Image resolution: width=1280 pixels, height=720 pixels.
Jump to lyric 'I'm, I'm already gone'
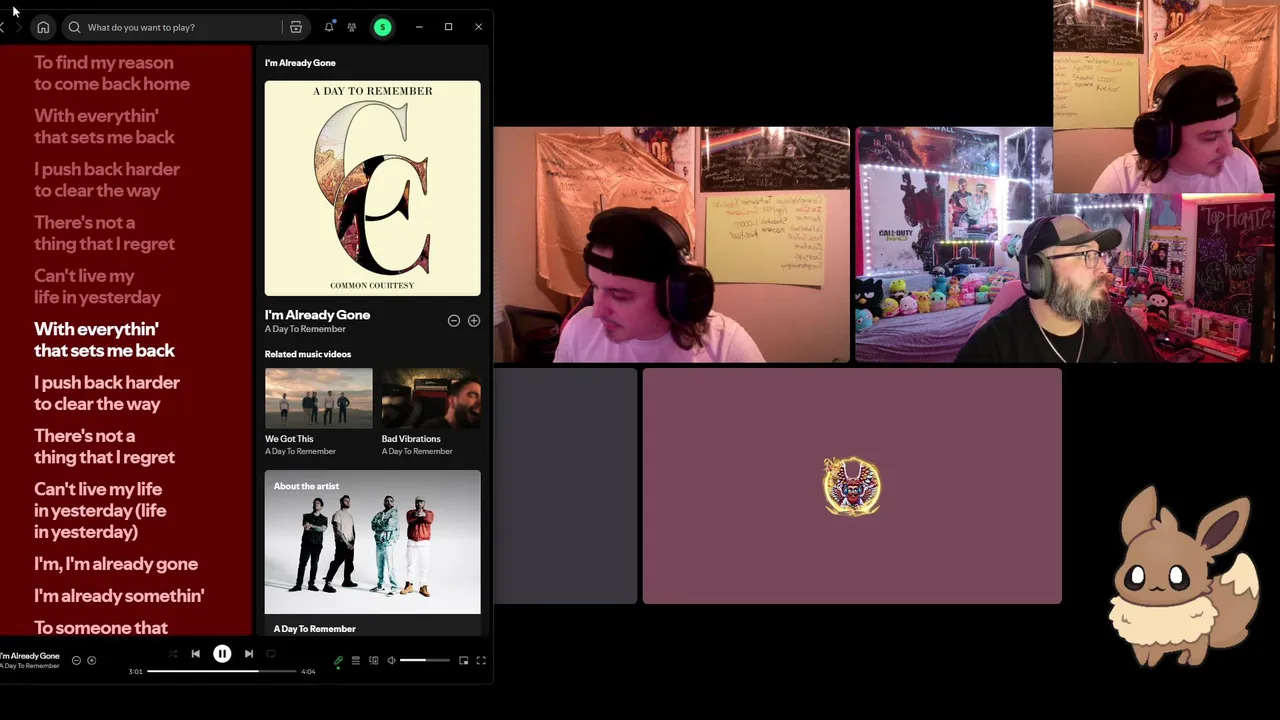click(116, 564)
